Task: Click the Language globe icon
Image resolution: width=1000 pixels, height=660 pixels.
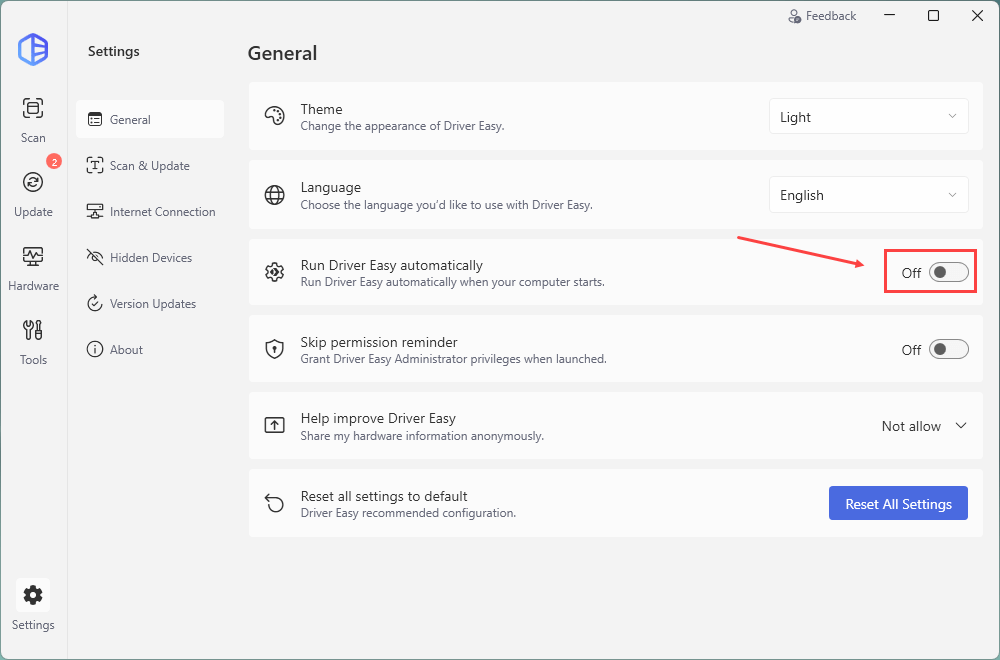Action: (x=274, y=195)
